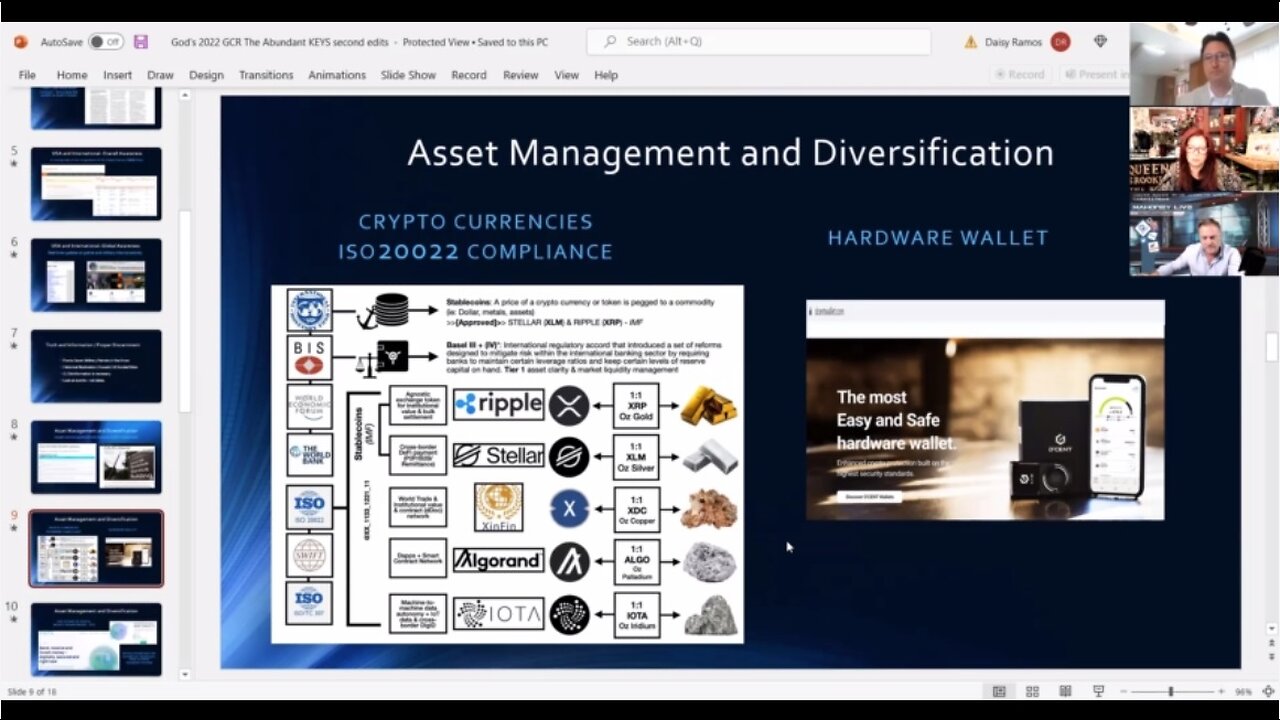The width and height of the screenshot is (1280, 720).
Task: Switch to the Home tab
Action: [72, 75]
